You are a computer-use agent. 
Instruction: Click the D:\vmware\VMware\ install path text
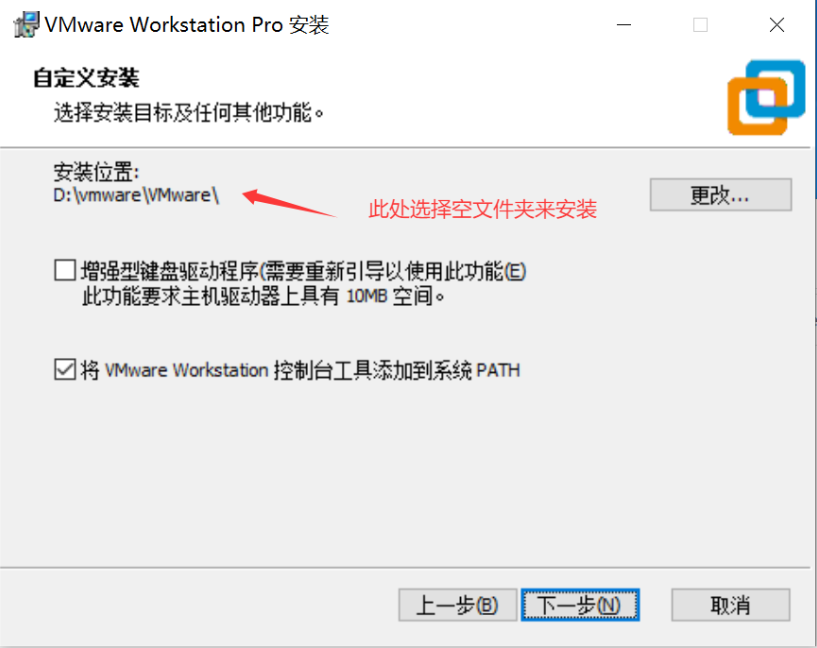coord(136,195)
